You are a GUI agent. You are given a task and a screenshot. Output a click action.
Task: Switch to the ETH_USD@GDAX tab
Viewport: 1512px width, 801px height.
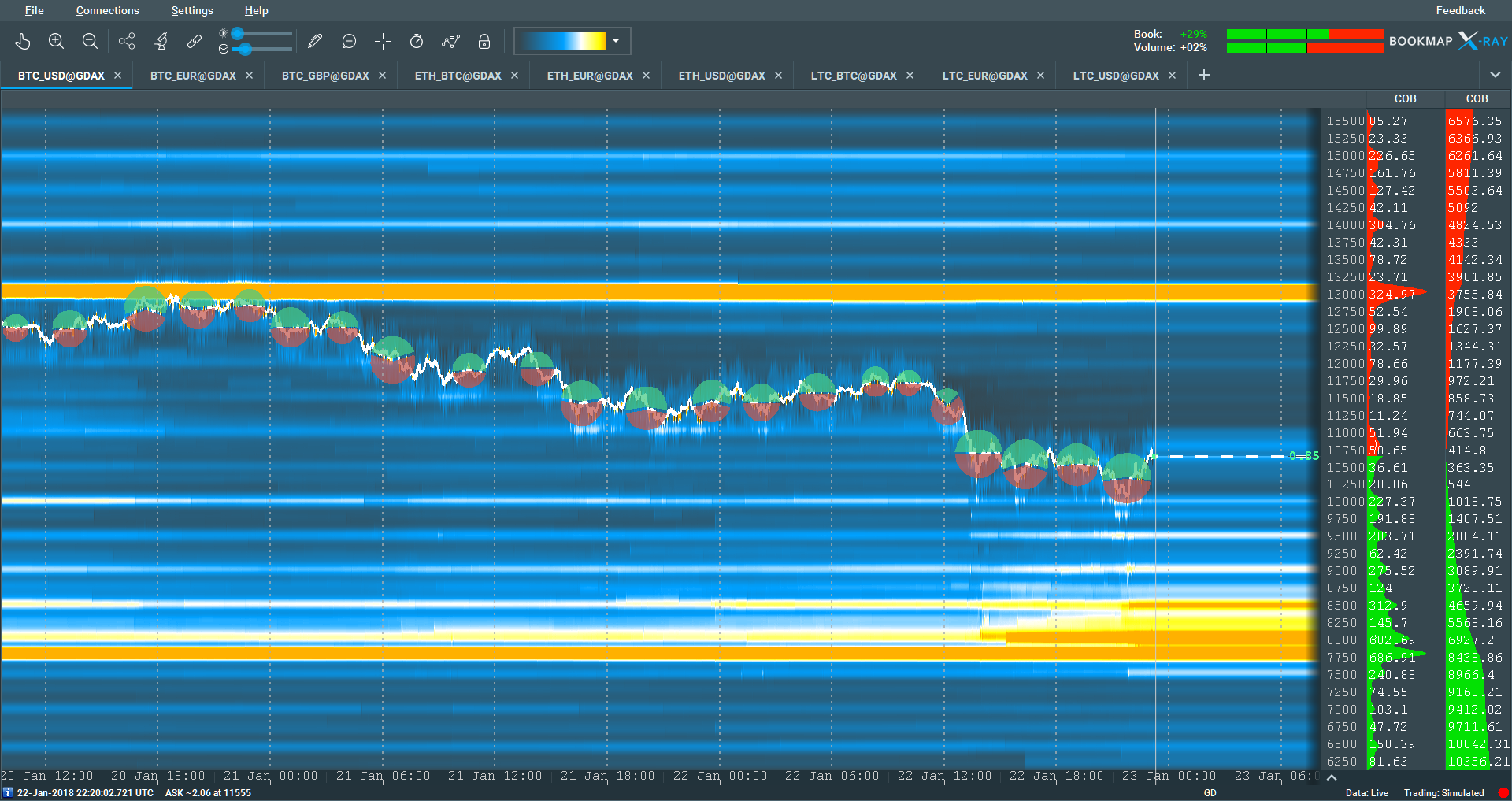(x=721, y=76)
